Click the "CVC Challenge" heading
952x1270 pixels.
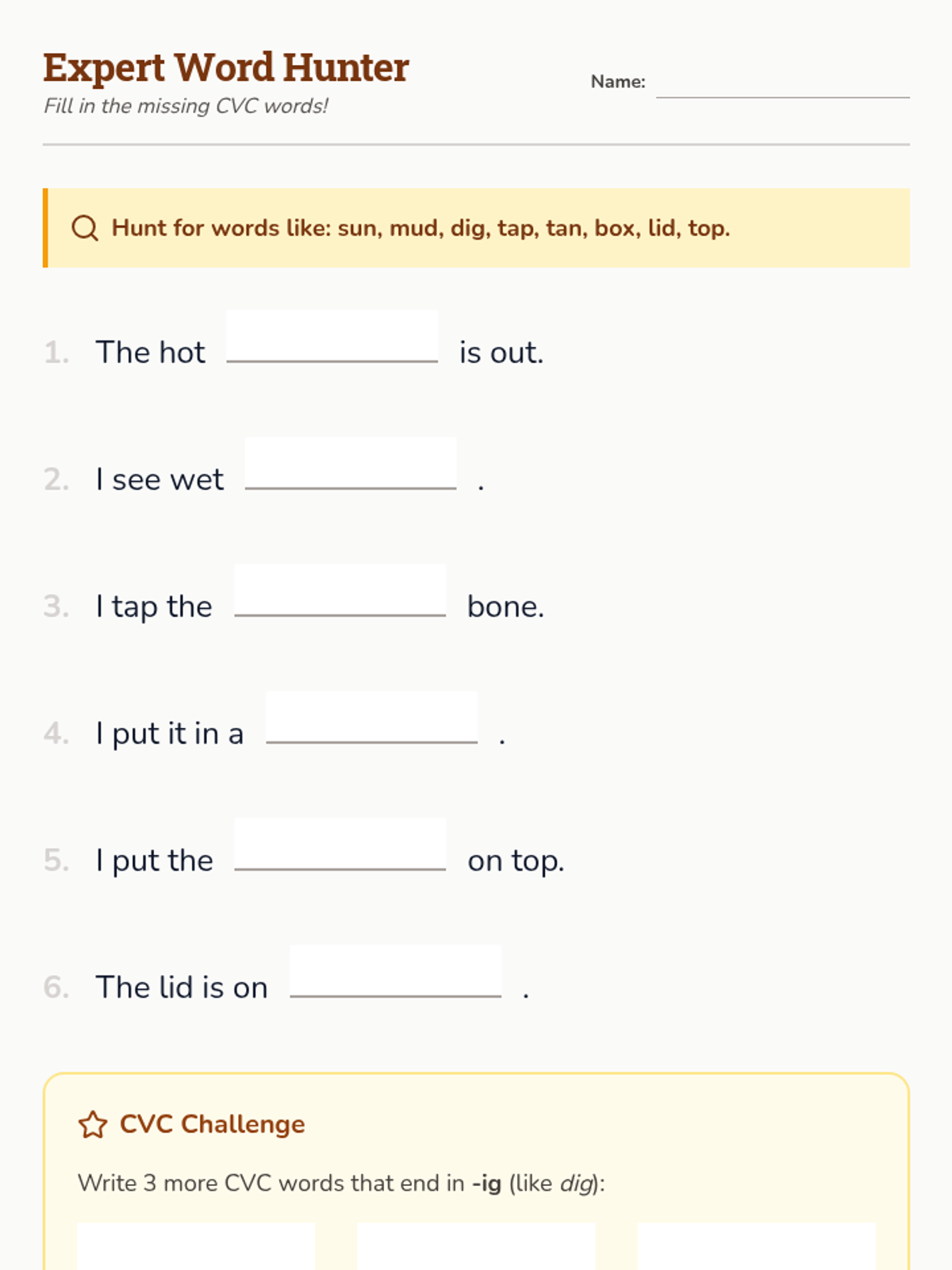coord(212,1125)
